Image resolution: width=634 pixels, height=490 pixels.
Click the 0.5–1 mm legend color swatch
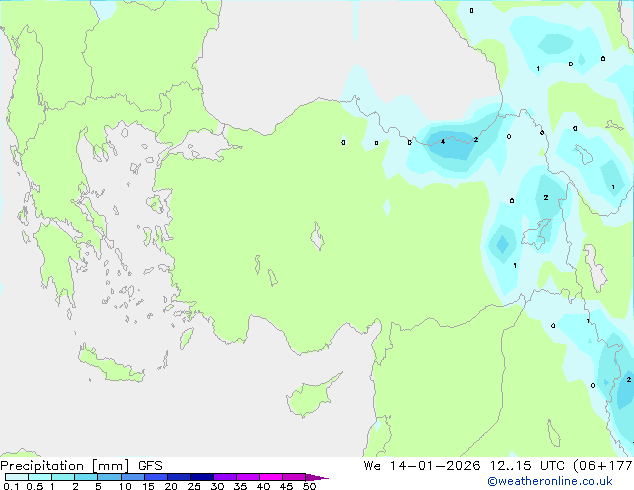tap(40, 477)
